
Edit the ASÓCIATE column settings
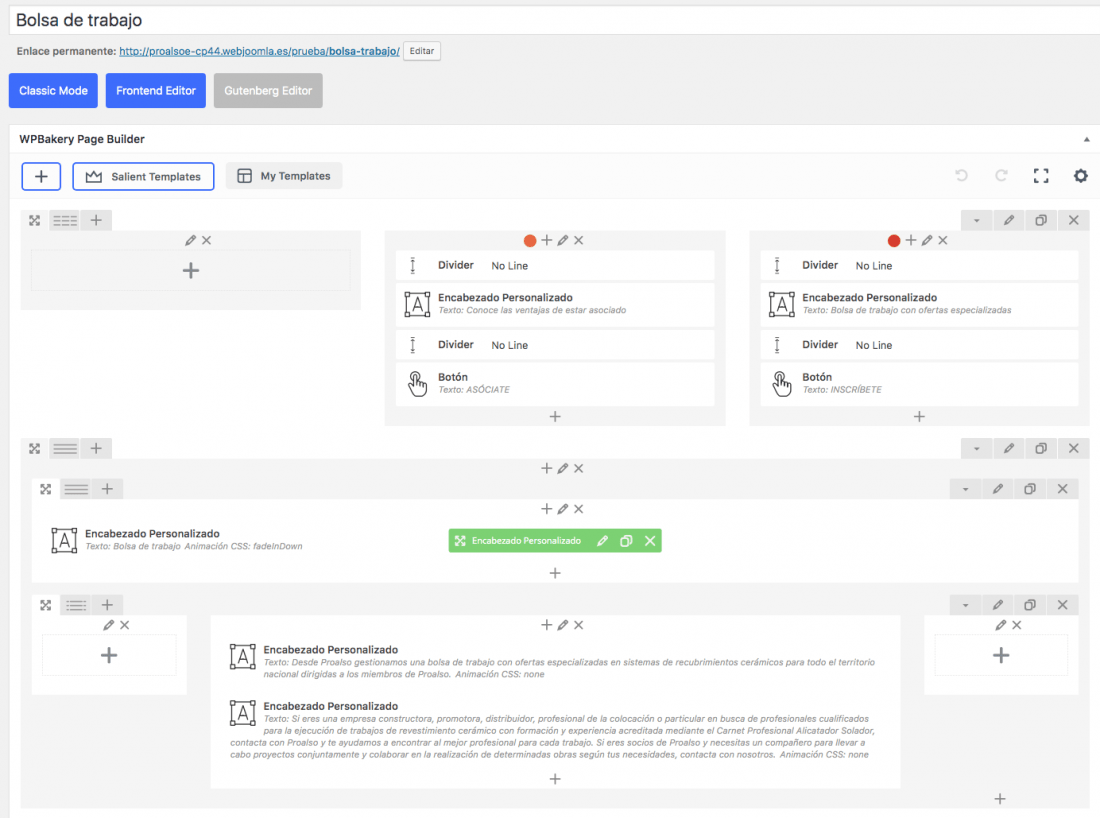pyautogui.click(x=563, y=240)
